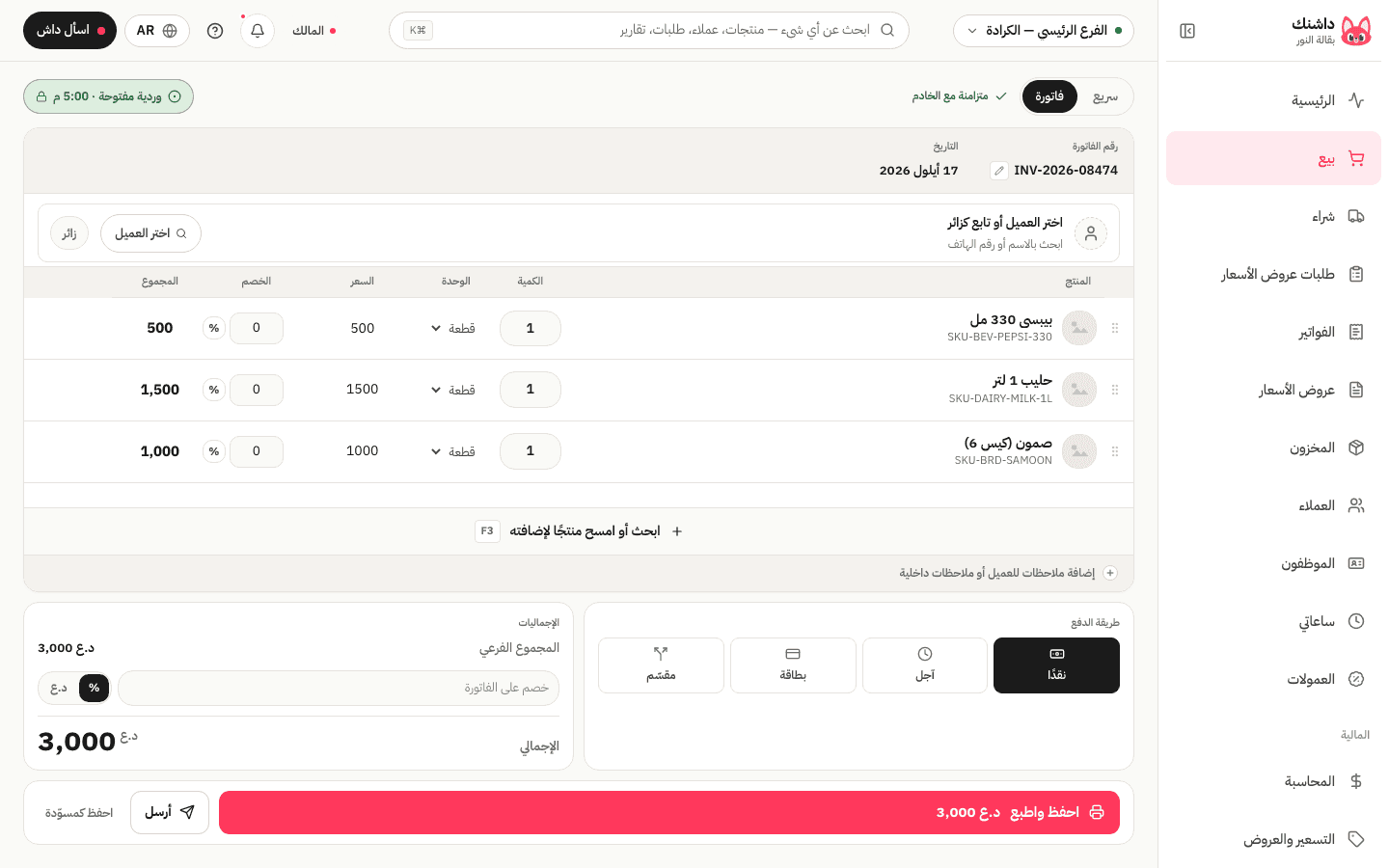Click خصم على الفاتورة invoice discount field
Image resolution: width=1389 pixels, height=868 pixels.
(x=339, y=688)
